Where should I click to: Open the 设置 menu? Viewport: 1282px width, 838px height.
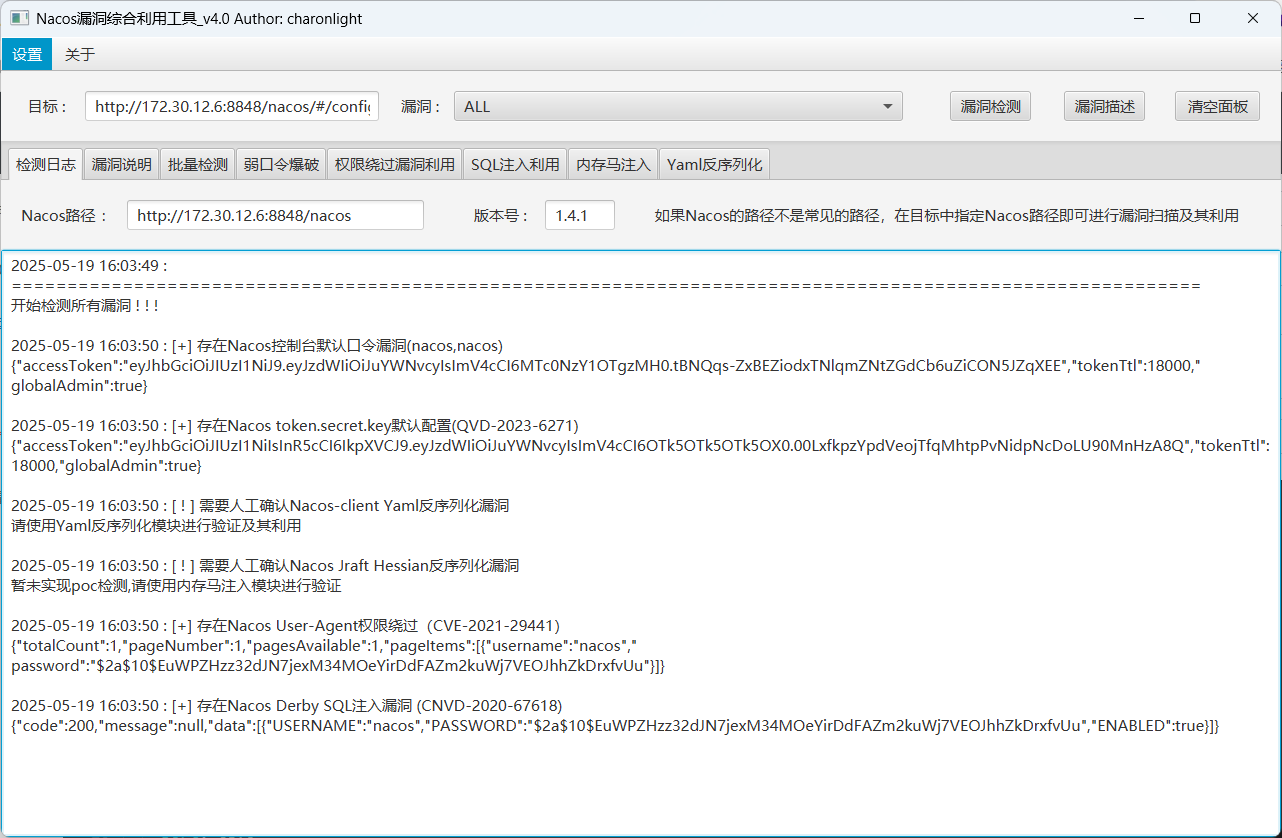(x=27, y=54)
